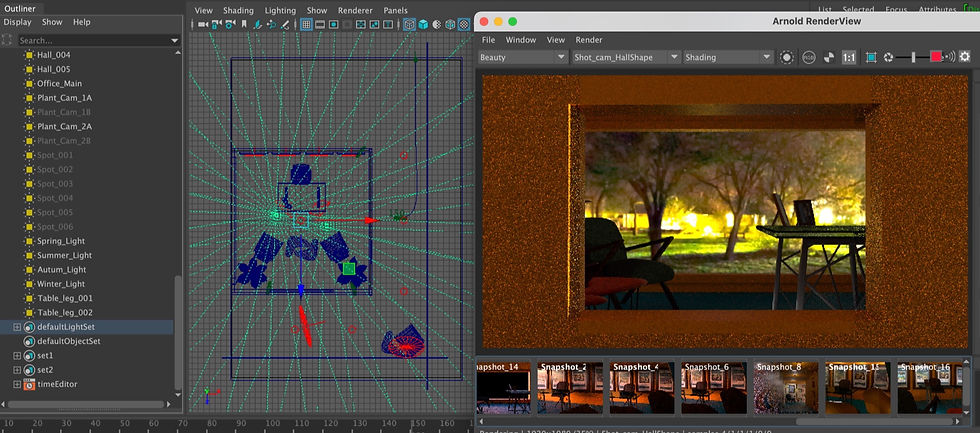This screenshot has width=980, height=433.
Task: Open the Camera Attributes icon
Action: tap(231, 24)
